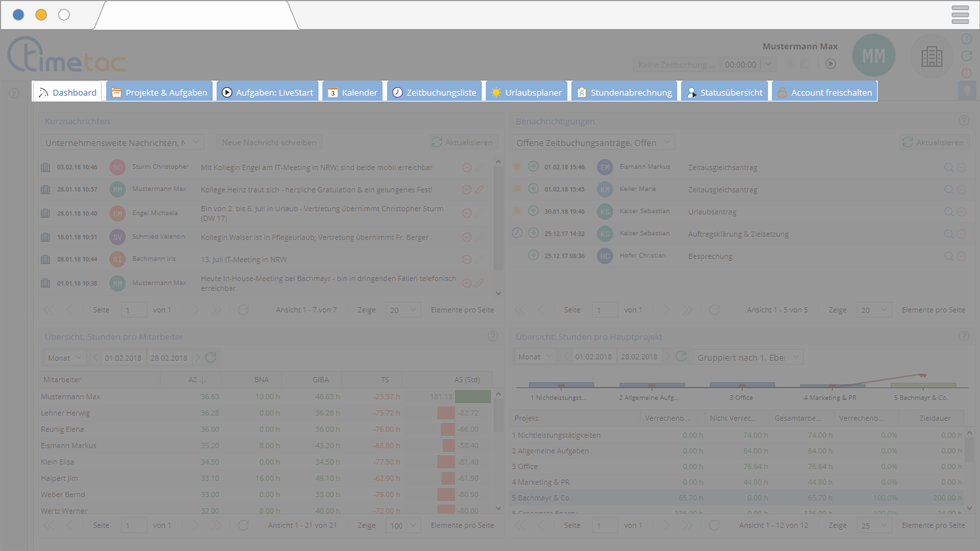Open the Projekte & Aufgaben tab
This screenshot has width=980, height=551.
click(x=160, y=92)
